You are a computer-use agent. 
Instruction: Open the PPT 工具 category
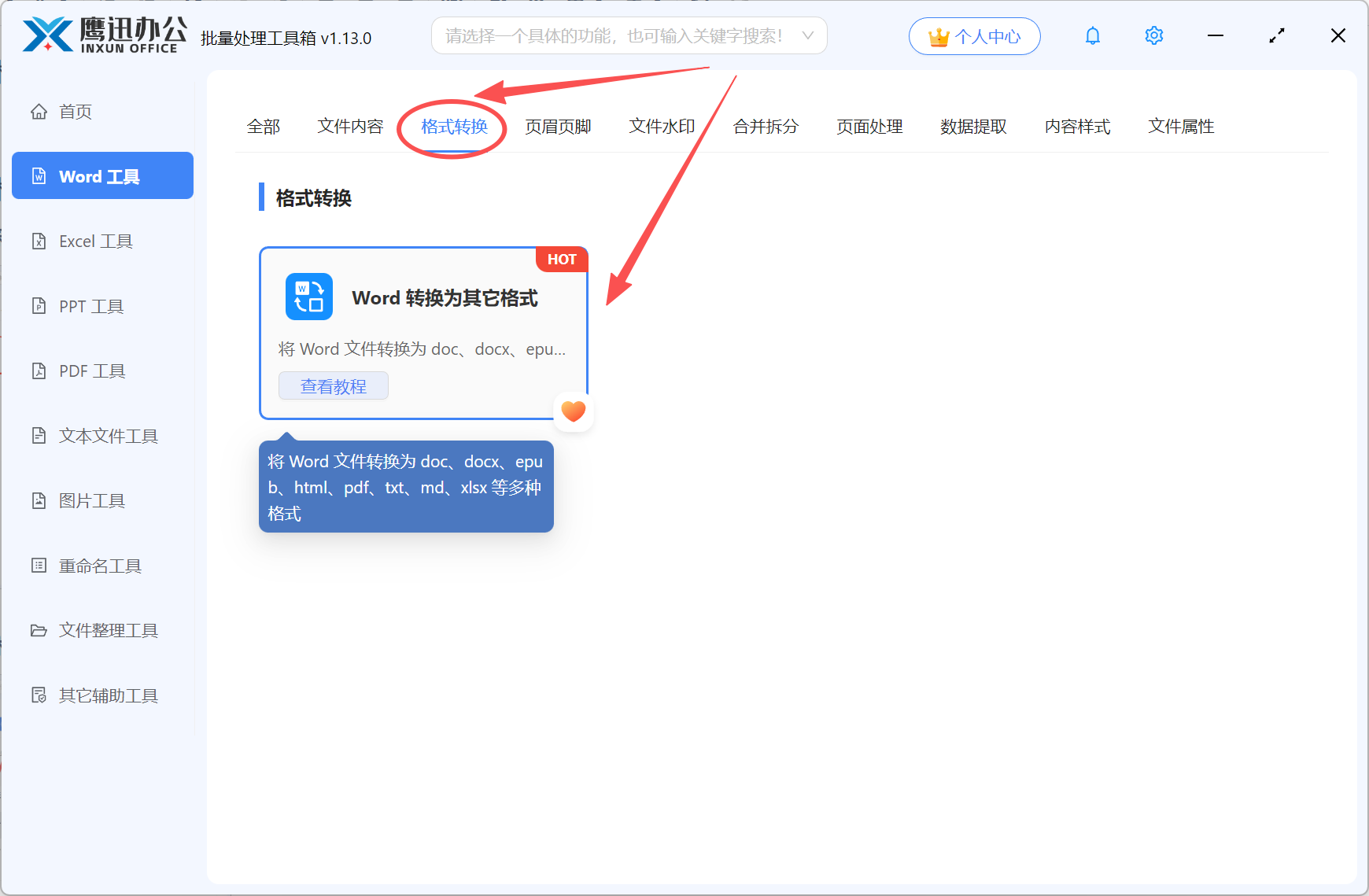pos(90,306)
